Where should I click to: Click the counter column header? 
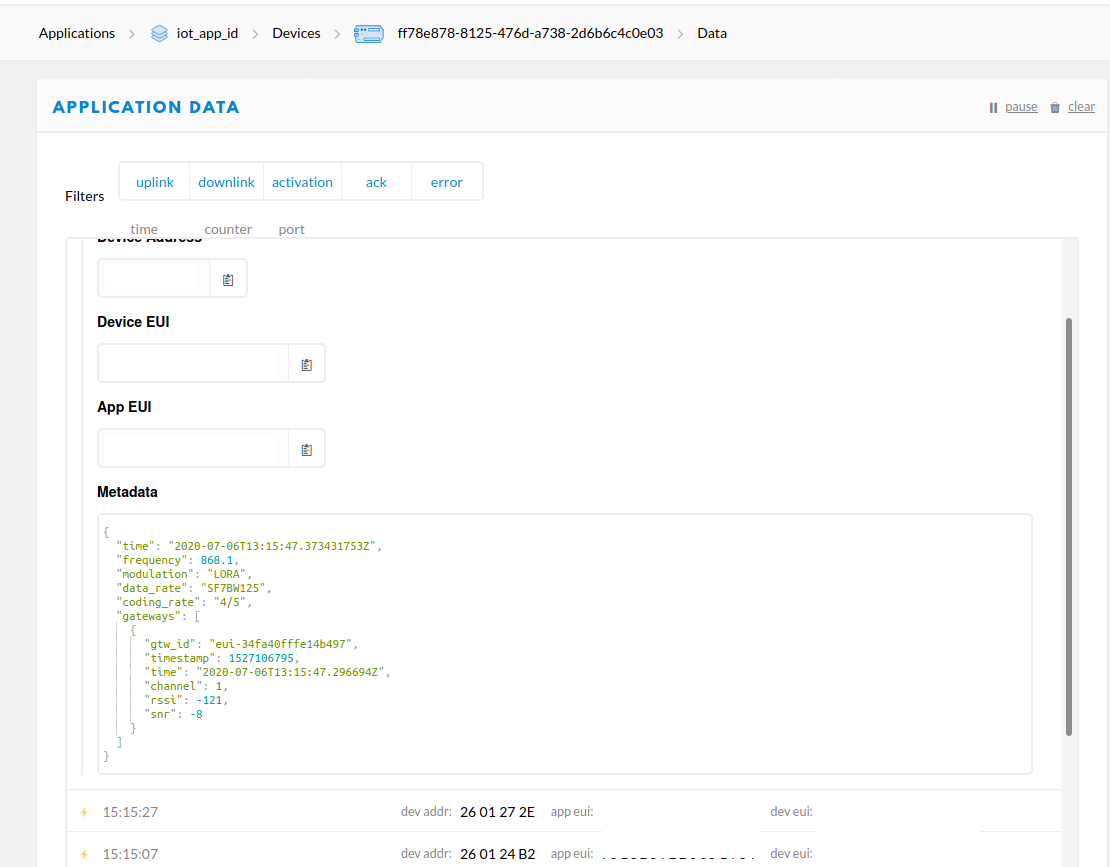228,229
